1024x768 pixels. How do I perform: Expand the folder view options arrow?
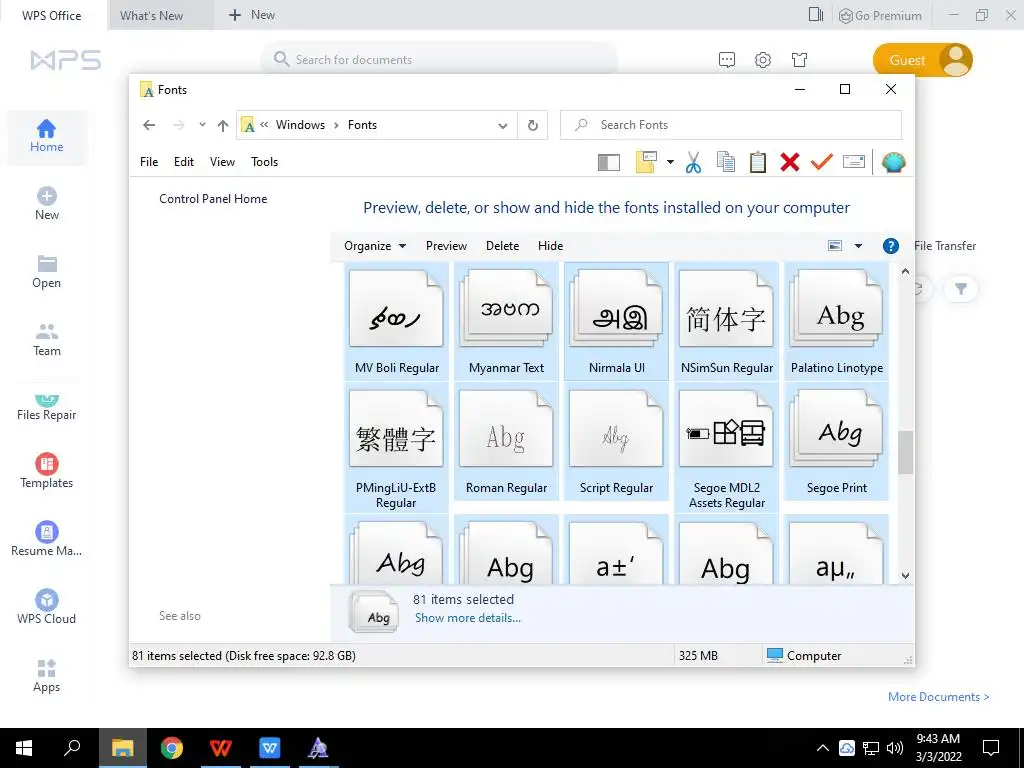670,162
